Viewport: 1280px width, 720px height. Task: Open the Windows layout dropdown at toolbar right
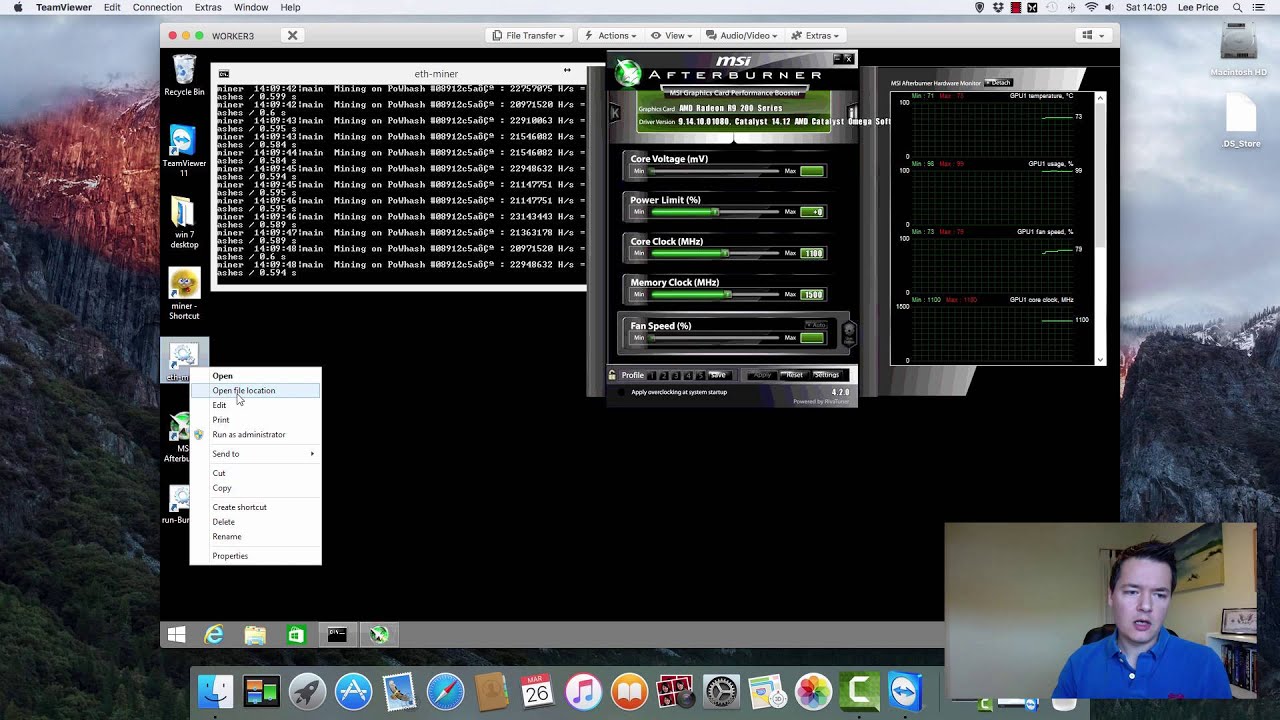[1092, 35]
